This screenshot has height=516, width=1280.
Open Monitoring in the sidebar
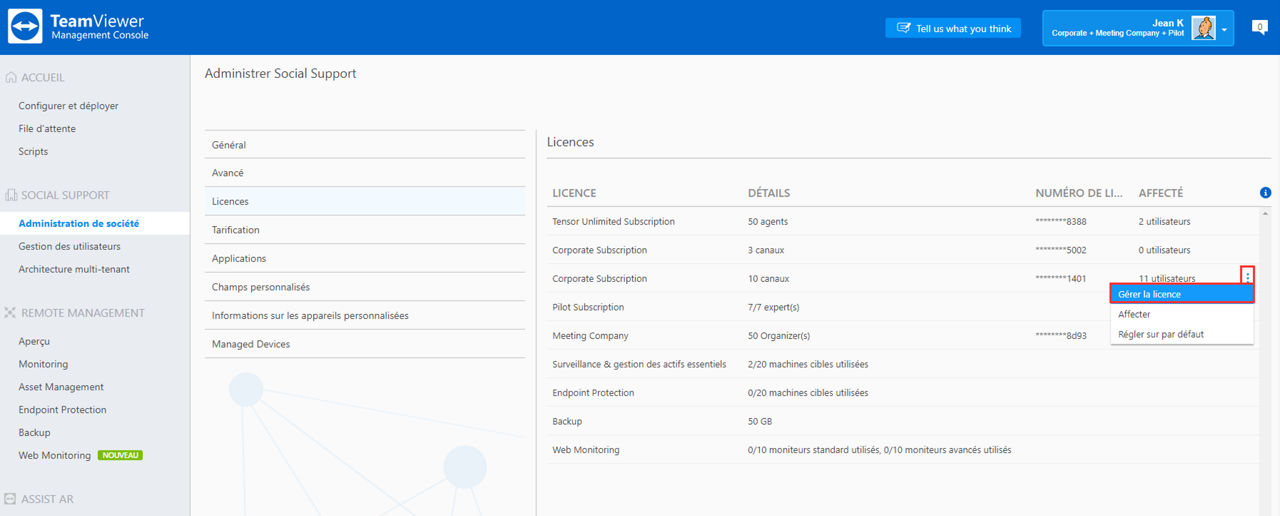[x=43, y=364]
